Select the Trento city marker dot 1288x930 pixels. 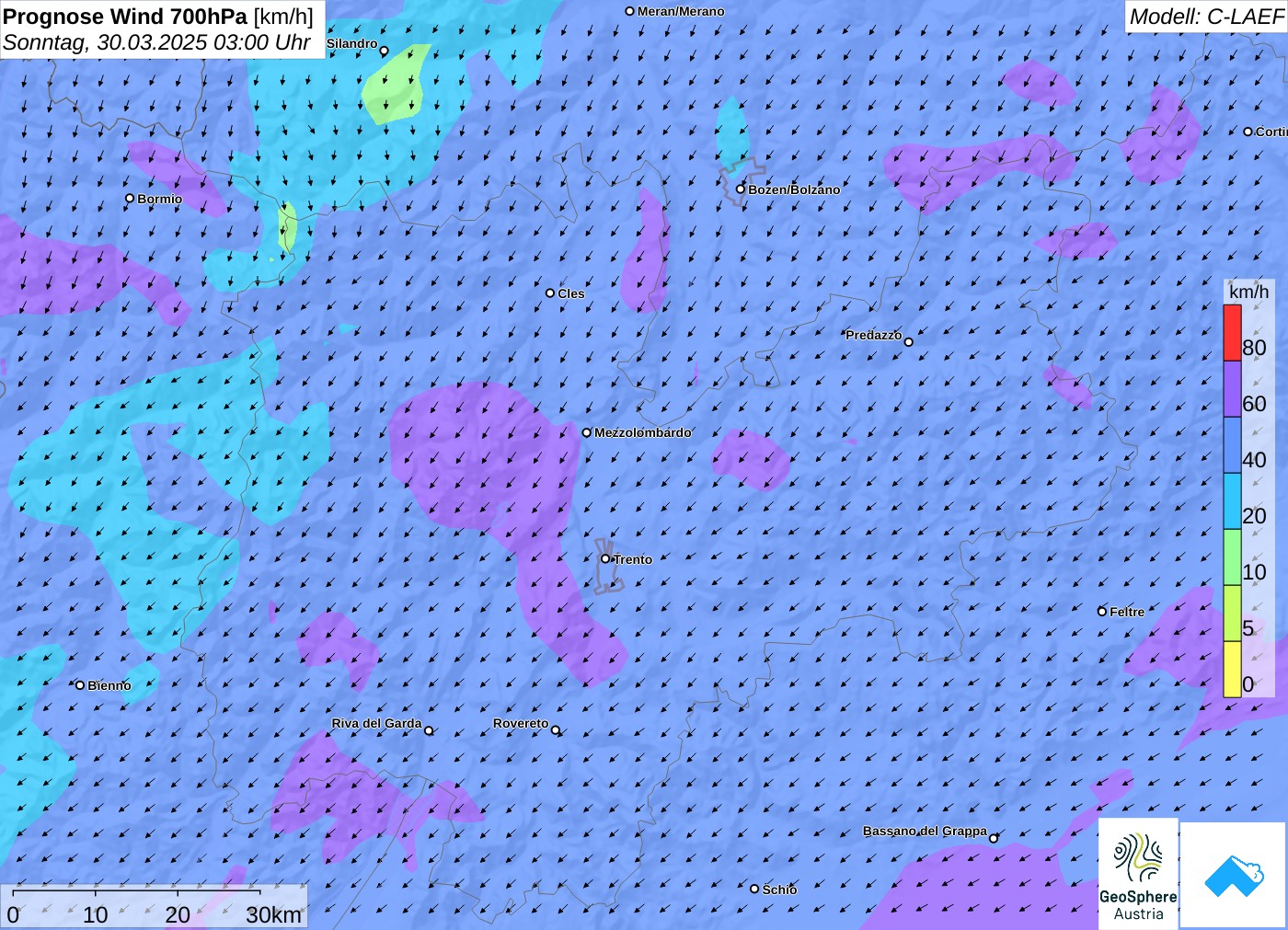(605, 558)
